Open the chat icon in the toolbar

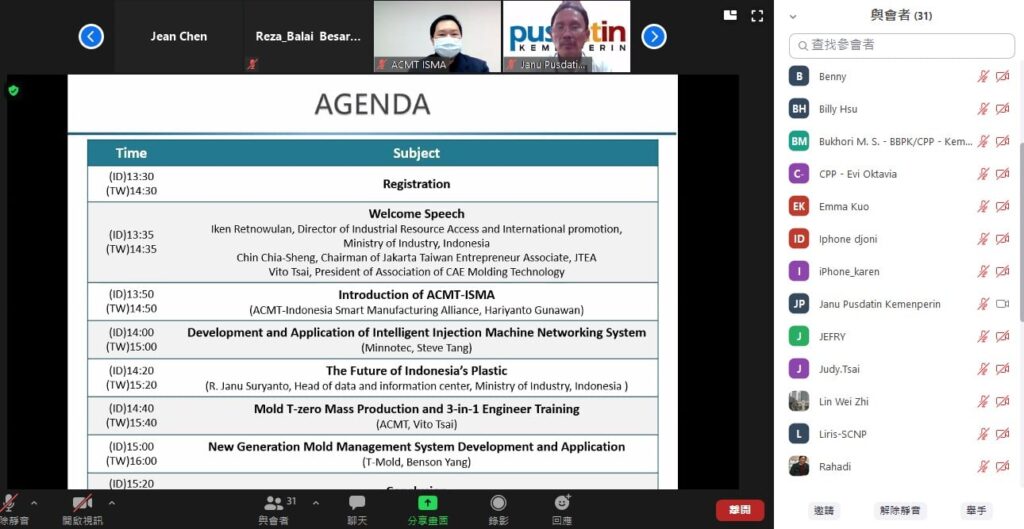pyautogui.click(x=357, y=503)
